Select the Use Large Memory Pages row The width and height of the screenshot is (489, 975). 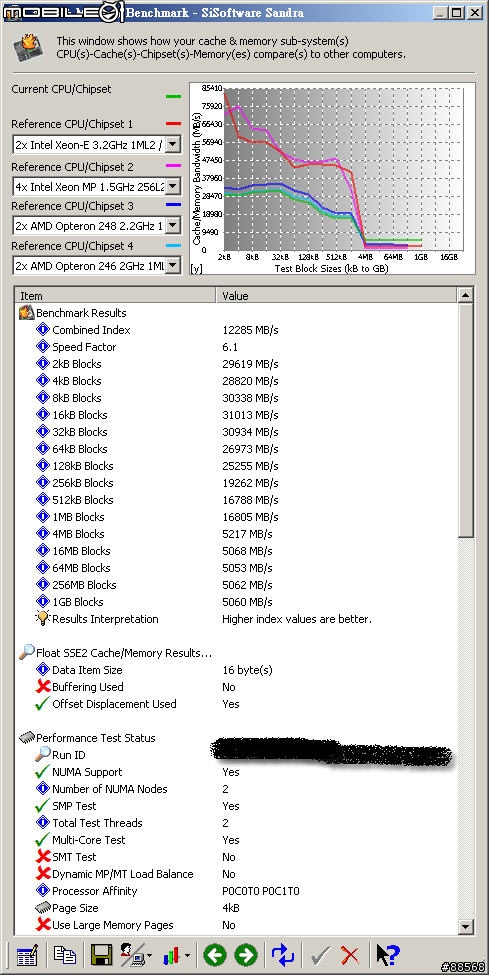pos(236,925)
